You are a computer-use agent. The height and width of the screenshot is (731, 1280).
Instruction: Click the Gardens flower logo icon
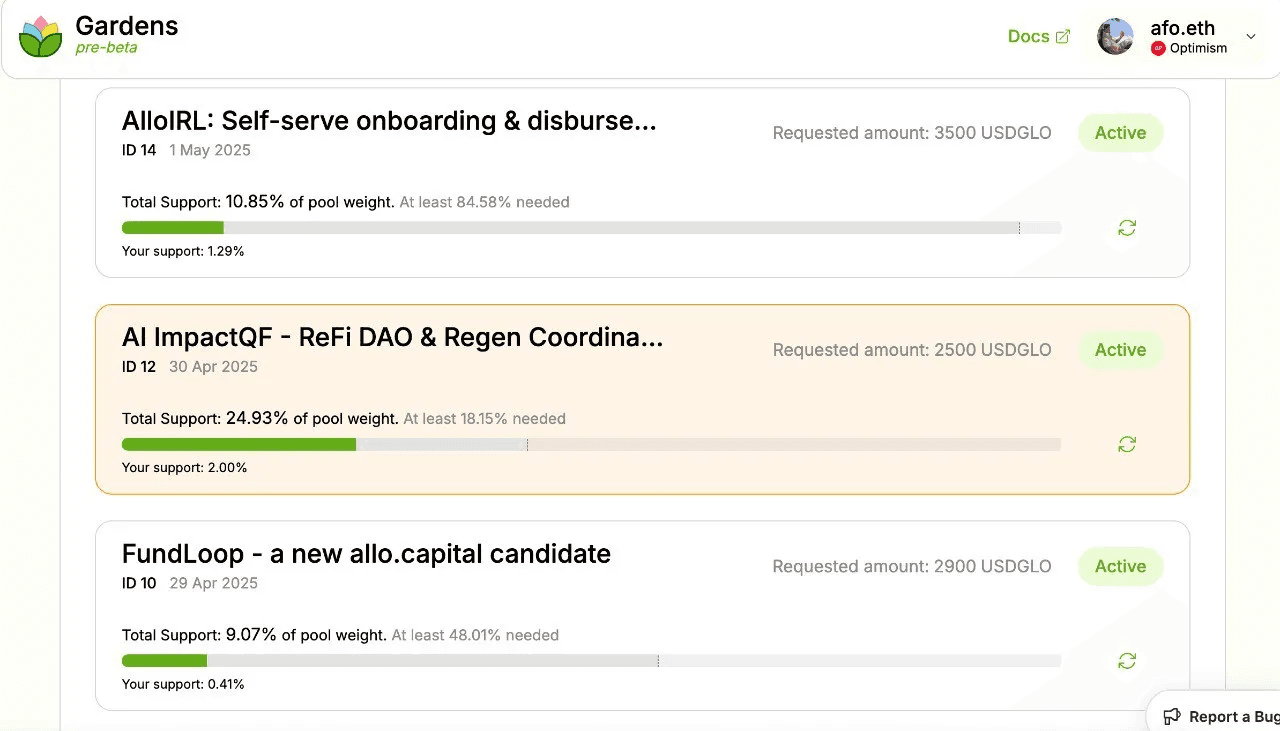(40, 36)
